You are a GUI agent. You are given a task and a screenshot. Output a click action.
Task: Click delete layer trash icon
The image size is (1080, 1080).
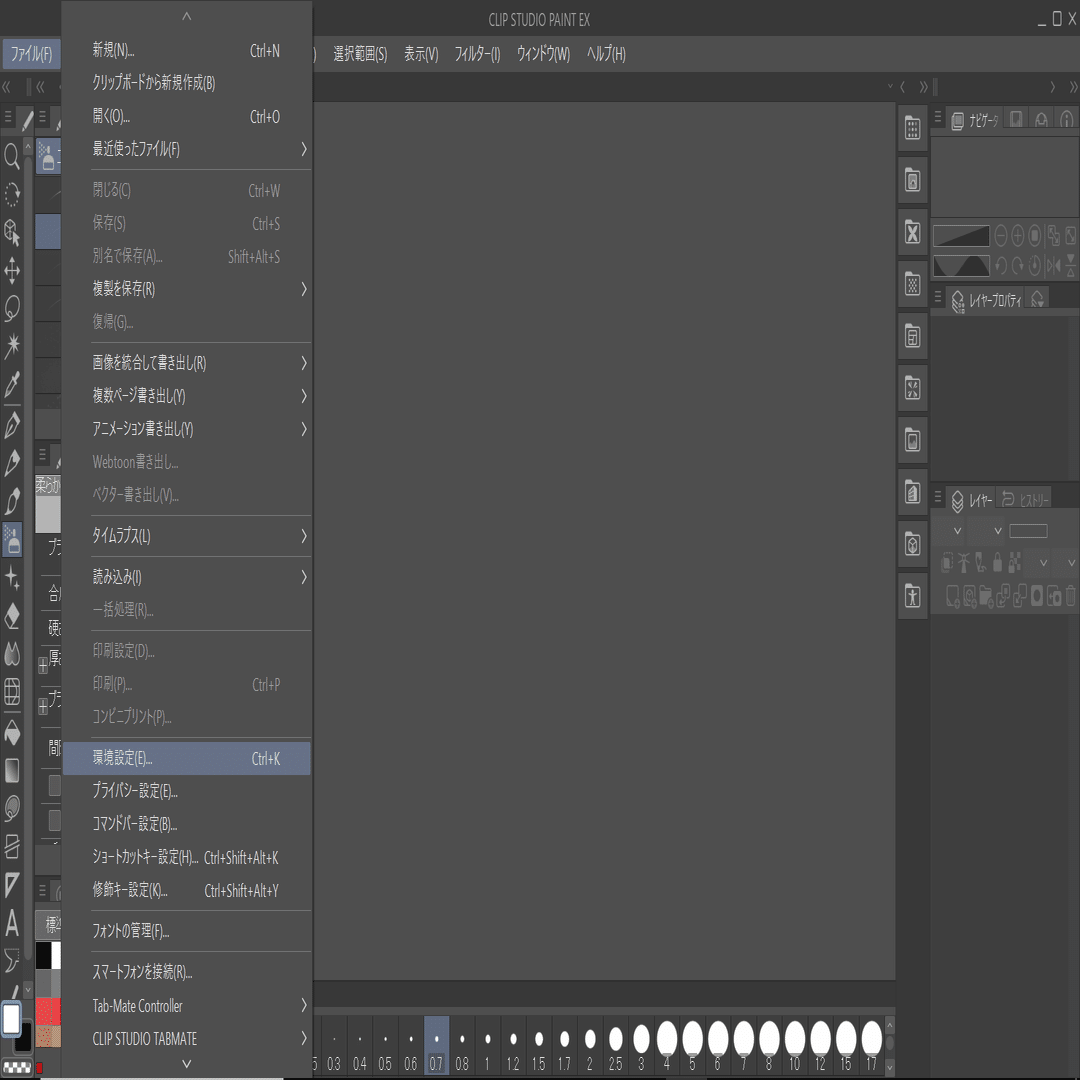click(1070, 596)
